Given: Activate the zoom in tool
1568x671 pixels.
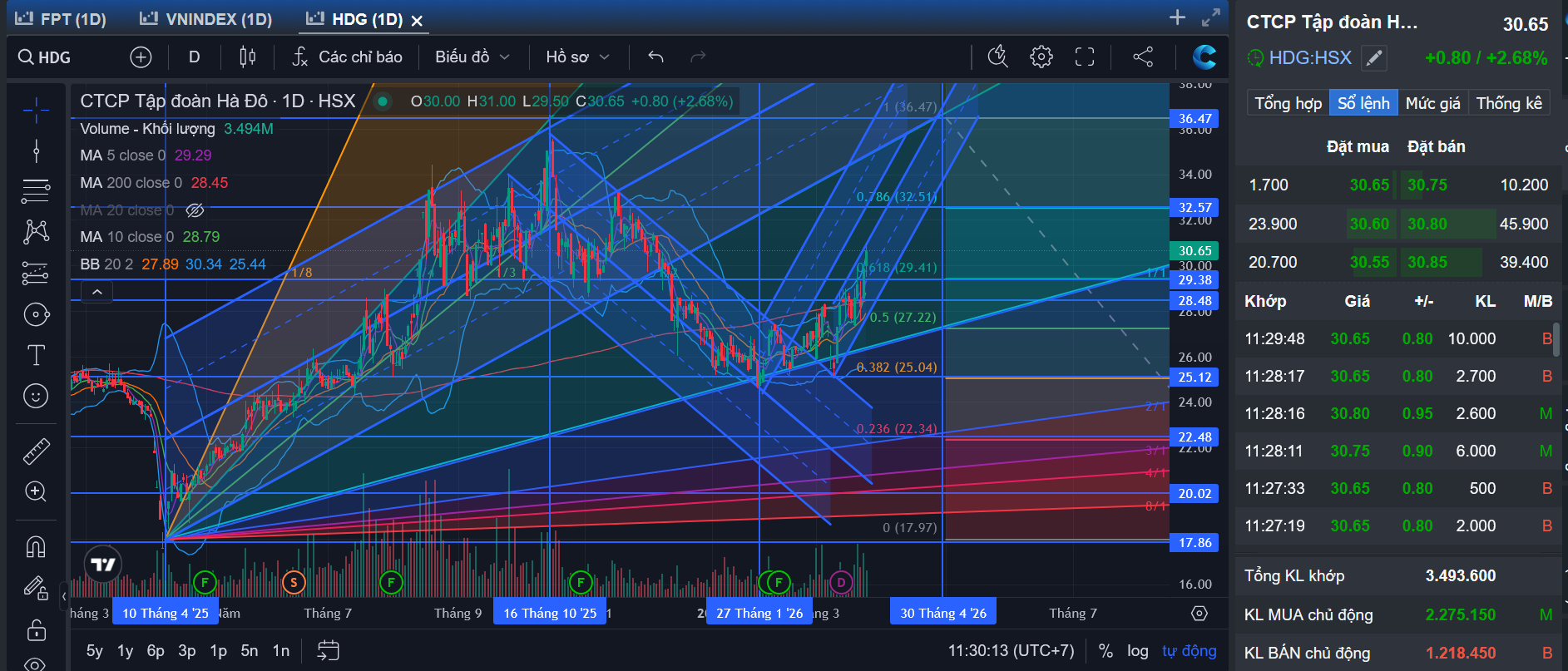Looking at the screenshot, I should [x=36, y=491].
